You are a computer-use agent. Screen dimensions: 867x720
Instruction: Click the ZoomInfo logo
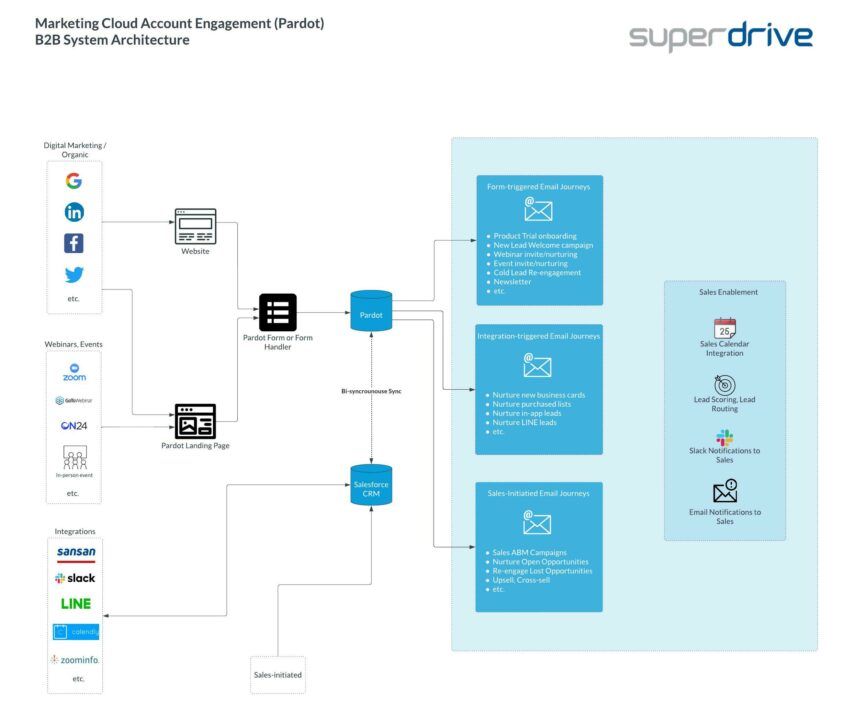pyautogui.click(x=74, y=660)
